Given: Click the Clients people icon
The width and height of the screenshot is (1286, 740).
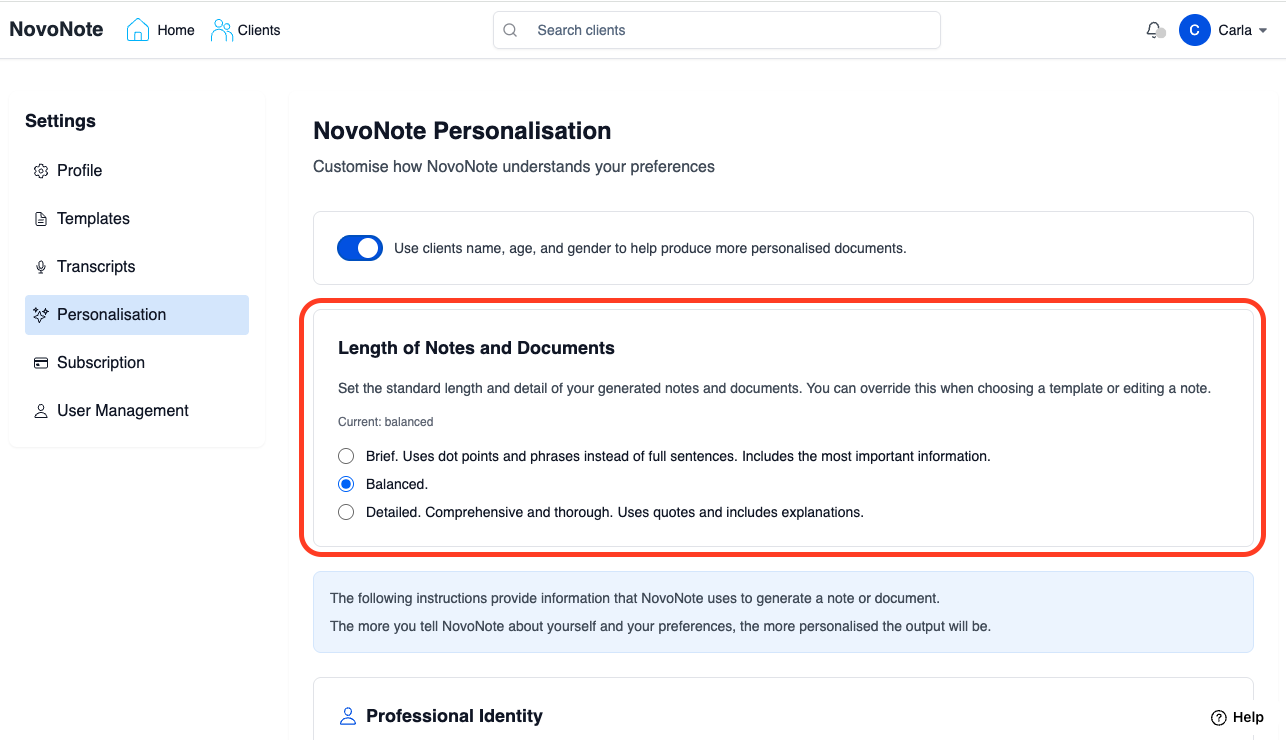Looking at the screenshot, I should click(221, 30).
